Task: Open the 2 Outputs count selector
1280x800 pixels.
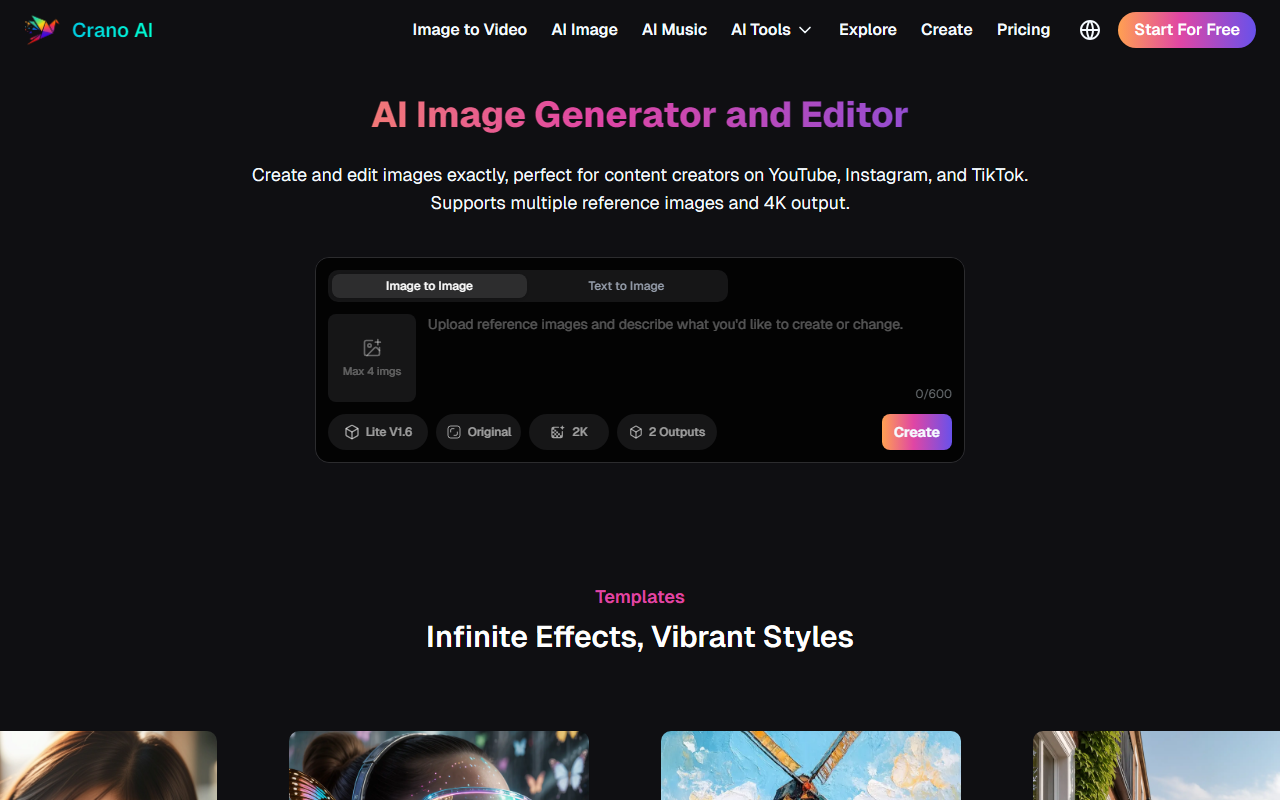Action: tap(667, 432)
